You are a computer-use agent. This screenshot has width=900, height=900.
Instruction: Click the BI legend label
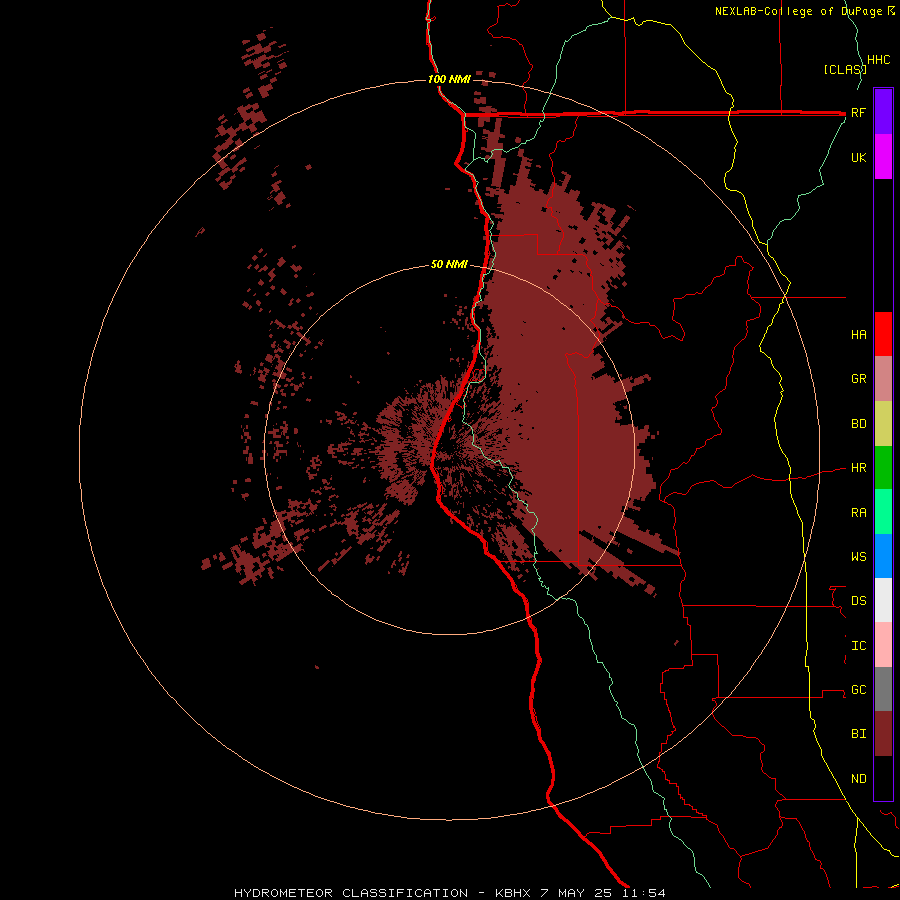(859, 734)
